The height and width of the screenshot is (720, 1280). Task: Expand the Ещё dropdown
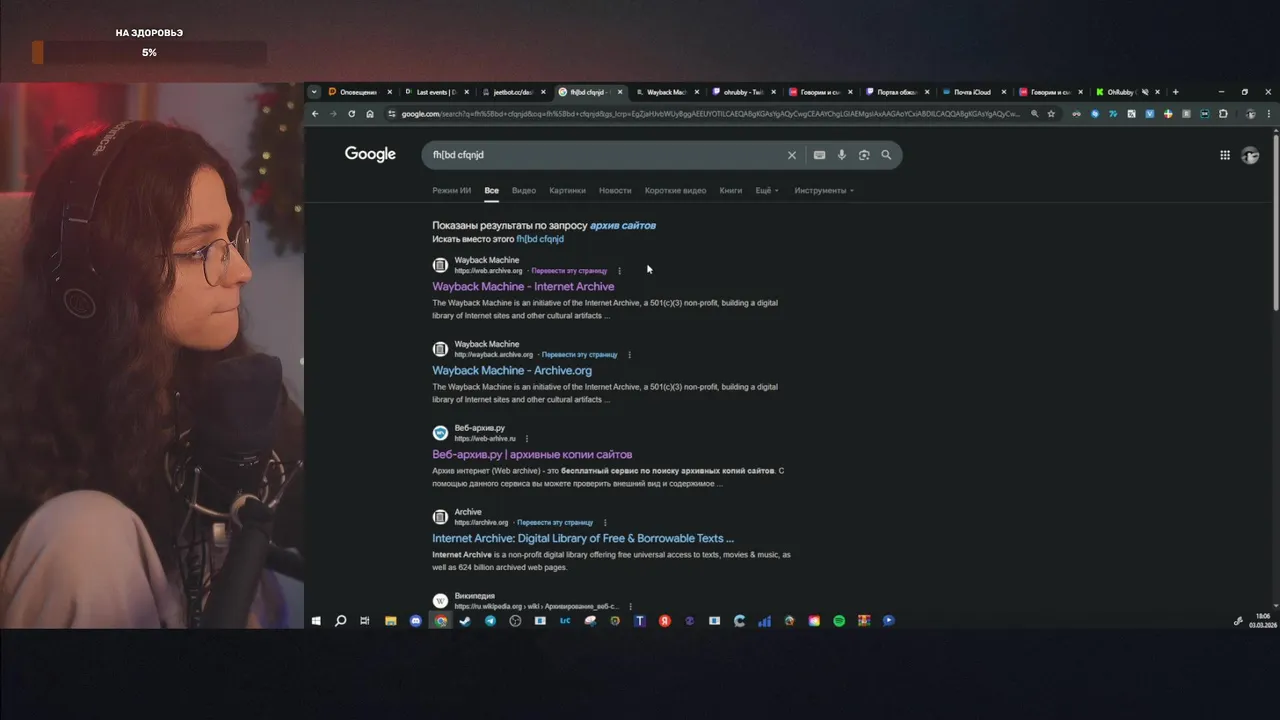coord(767,190)
